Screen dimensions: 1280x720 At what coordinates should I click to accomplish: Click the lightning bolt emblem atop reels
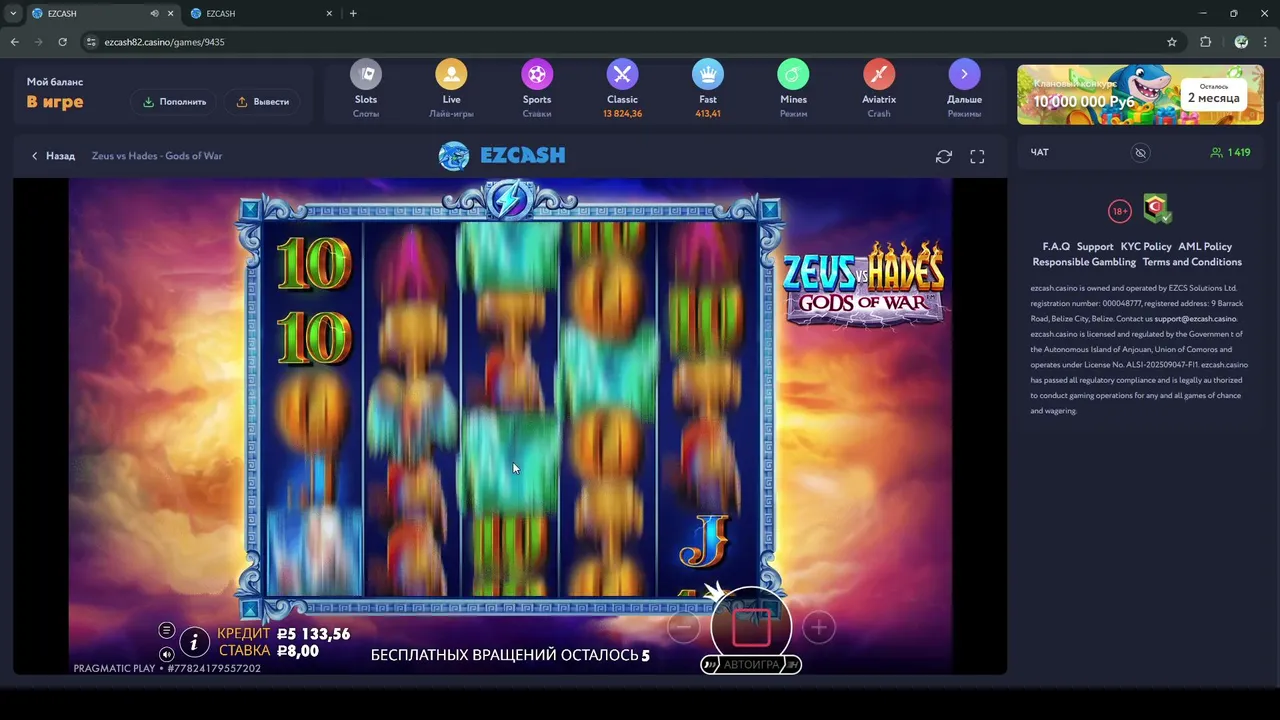(x=510, y=198)
